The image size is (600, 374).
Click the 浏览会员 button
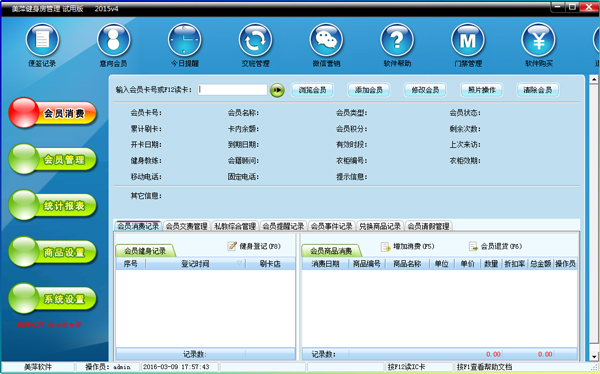click(x=312, y=90)
